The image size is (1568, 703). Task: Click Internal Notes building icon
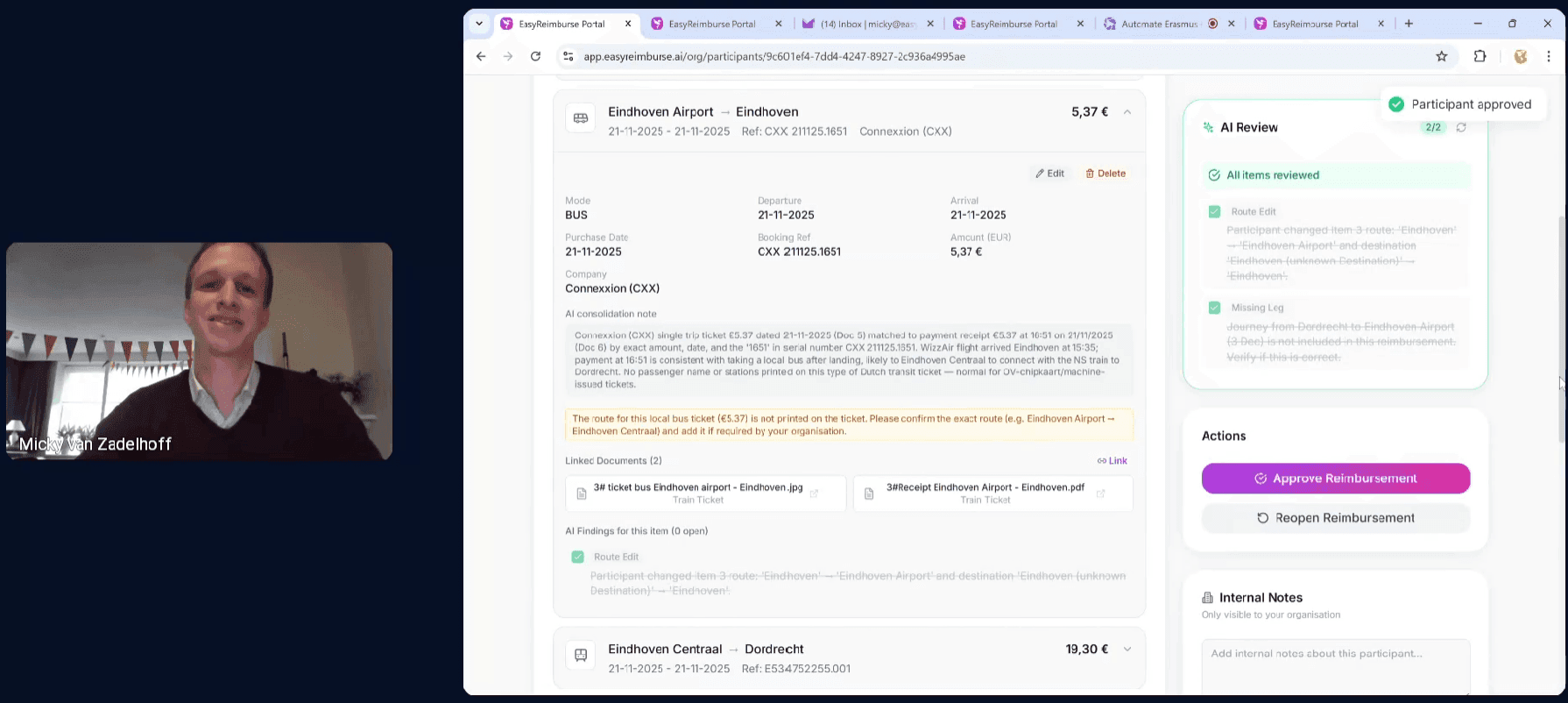[1208, 598]
